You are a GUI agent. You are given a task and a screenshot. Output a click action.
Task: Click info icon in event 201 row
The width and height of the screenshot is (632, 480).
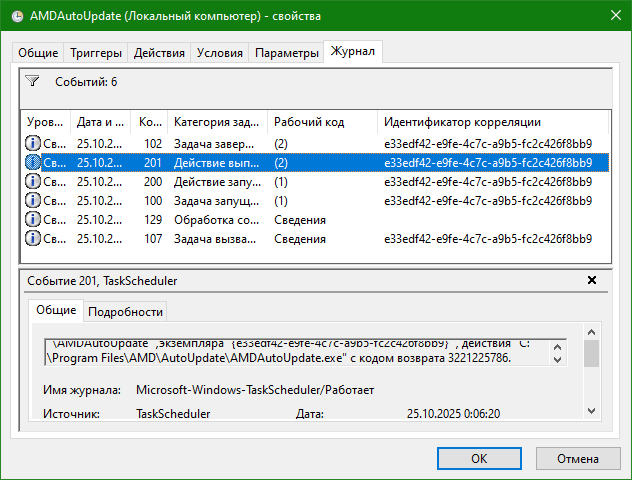point(33,162)
